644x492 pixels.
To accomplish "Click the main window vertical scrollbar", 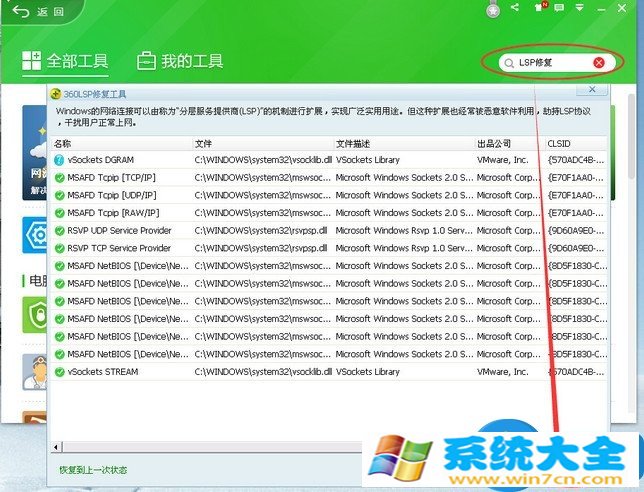I will click(631, 137).
